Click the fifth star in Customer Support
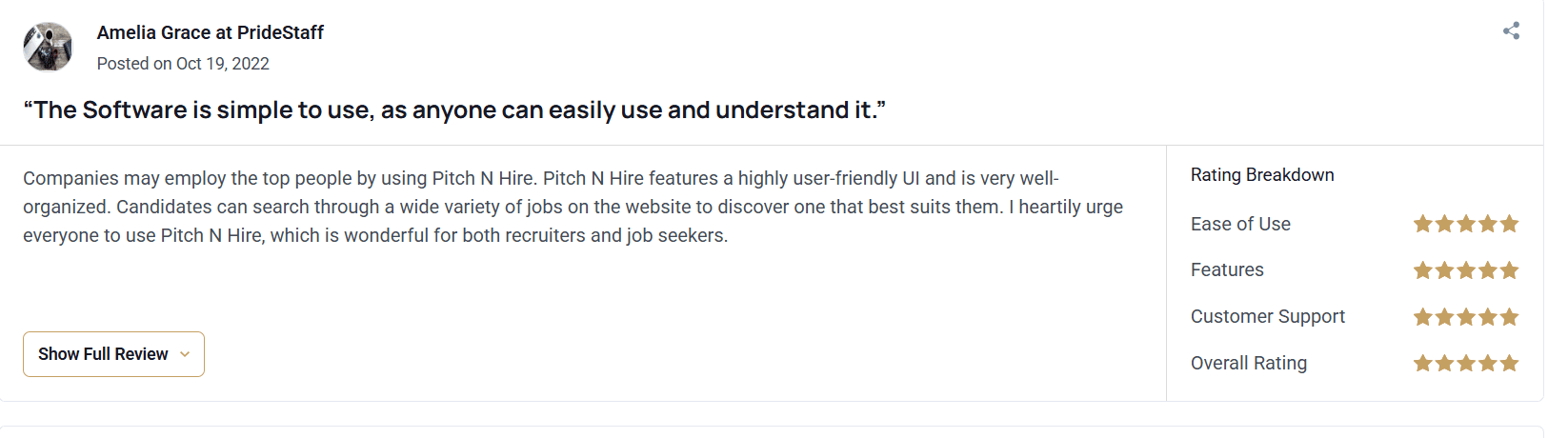This screenshot has width=1568, height=438. click(1509, 317)
